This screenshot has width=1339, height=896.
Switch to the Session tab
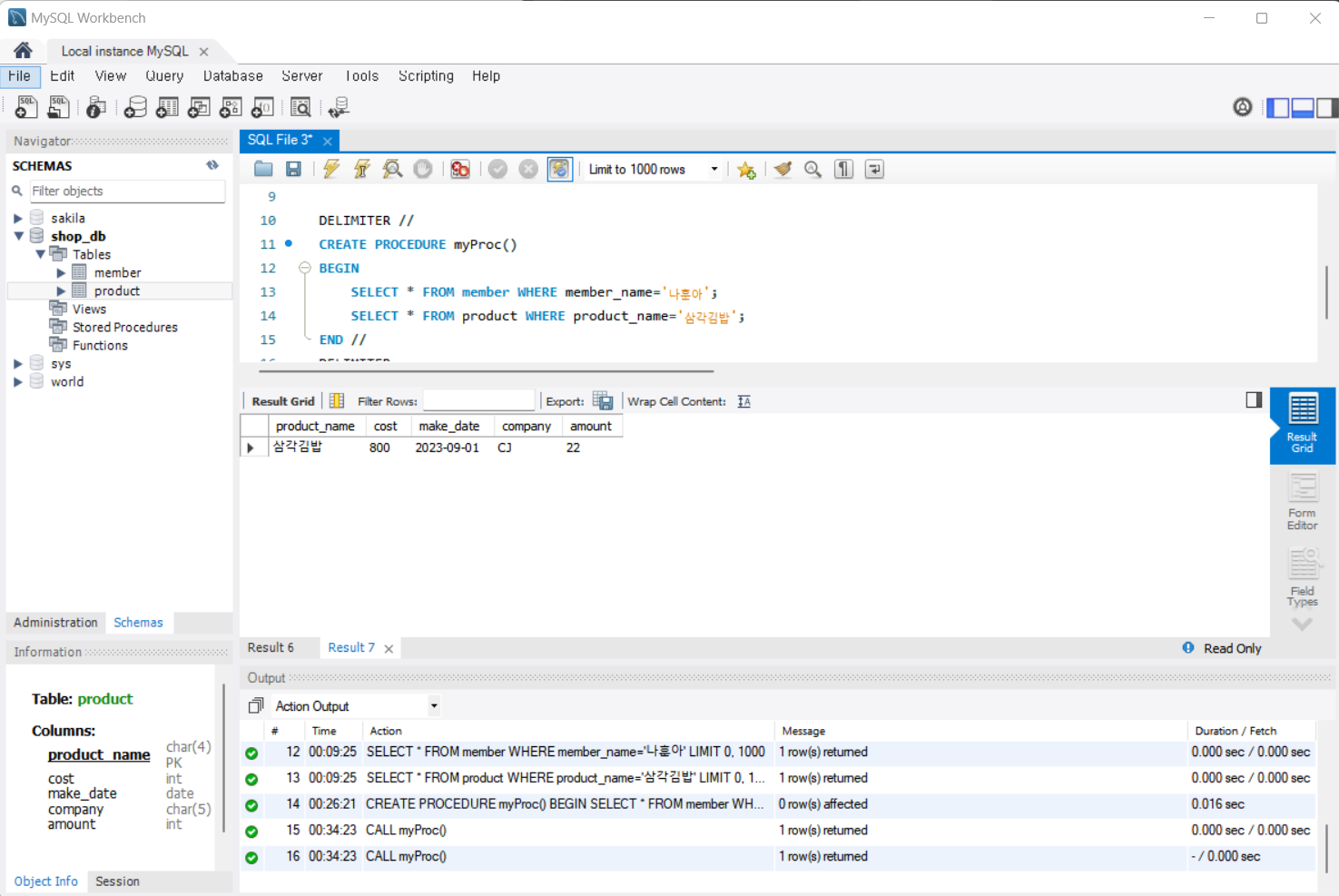(117, 881)
